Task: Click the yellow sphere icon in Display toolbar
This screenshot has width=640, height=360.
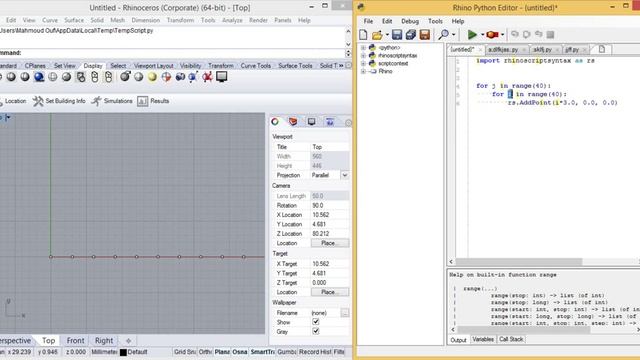Action: pos(152,77)
